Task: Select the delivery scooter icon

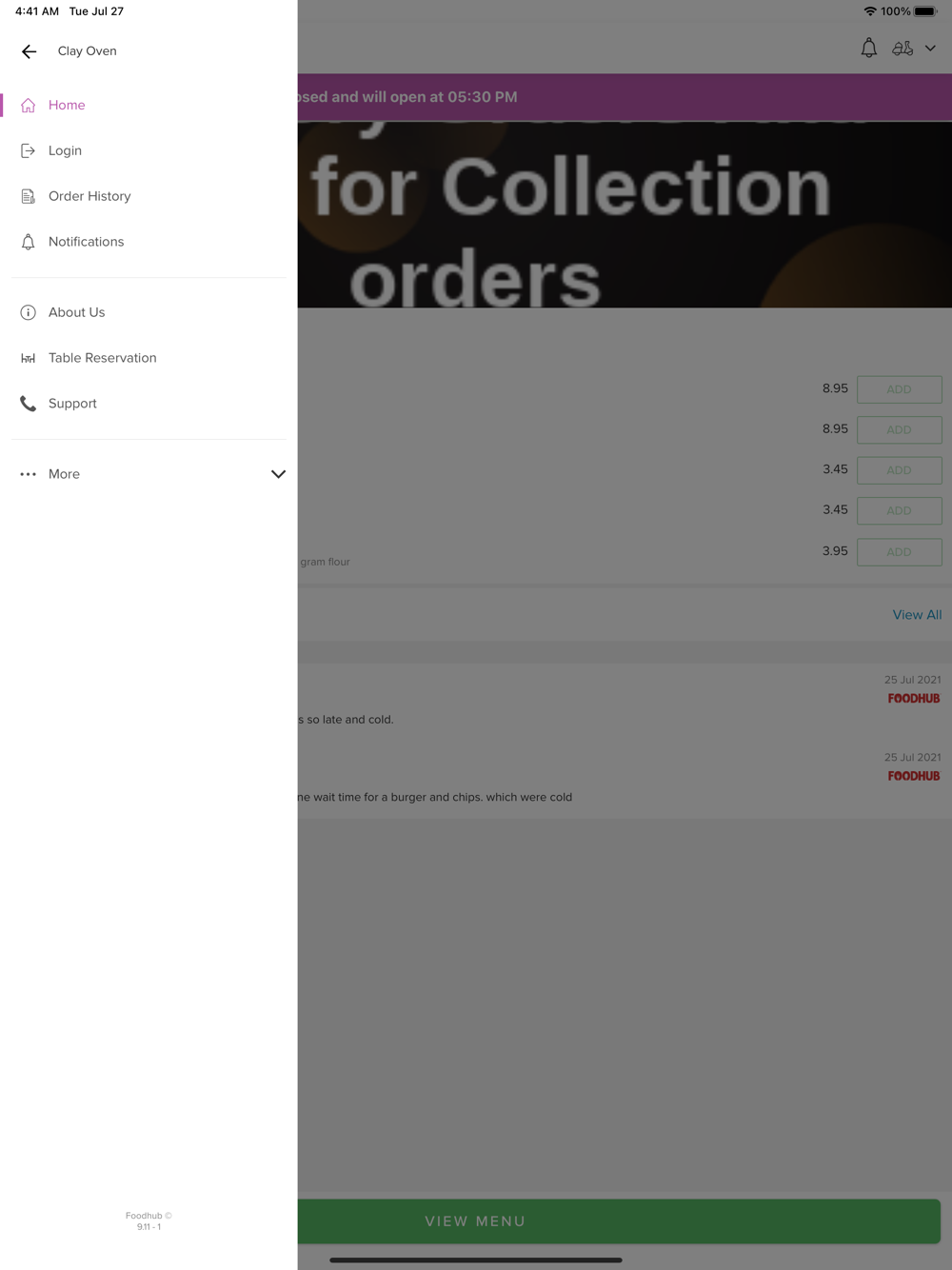Action: pyautogui.click(x=902, y=48)
